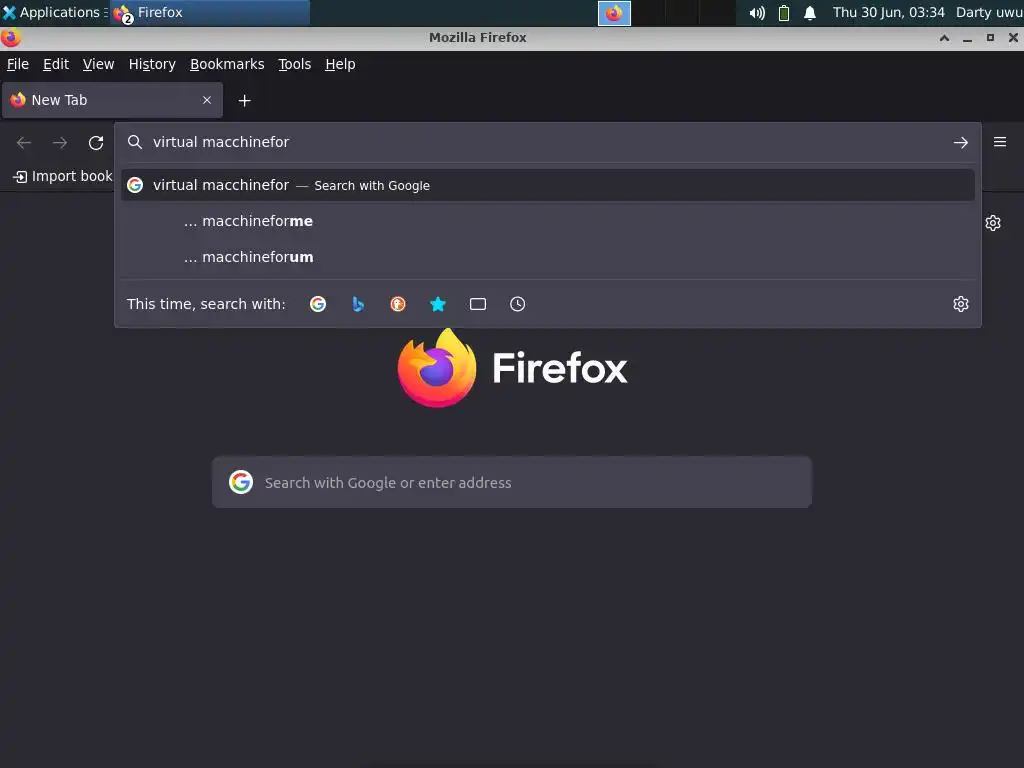Go back one page
The height and width of the screenshot is (768, 1024).
24,142
